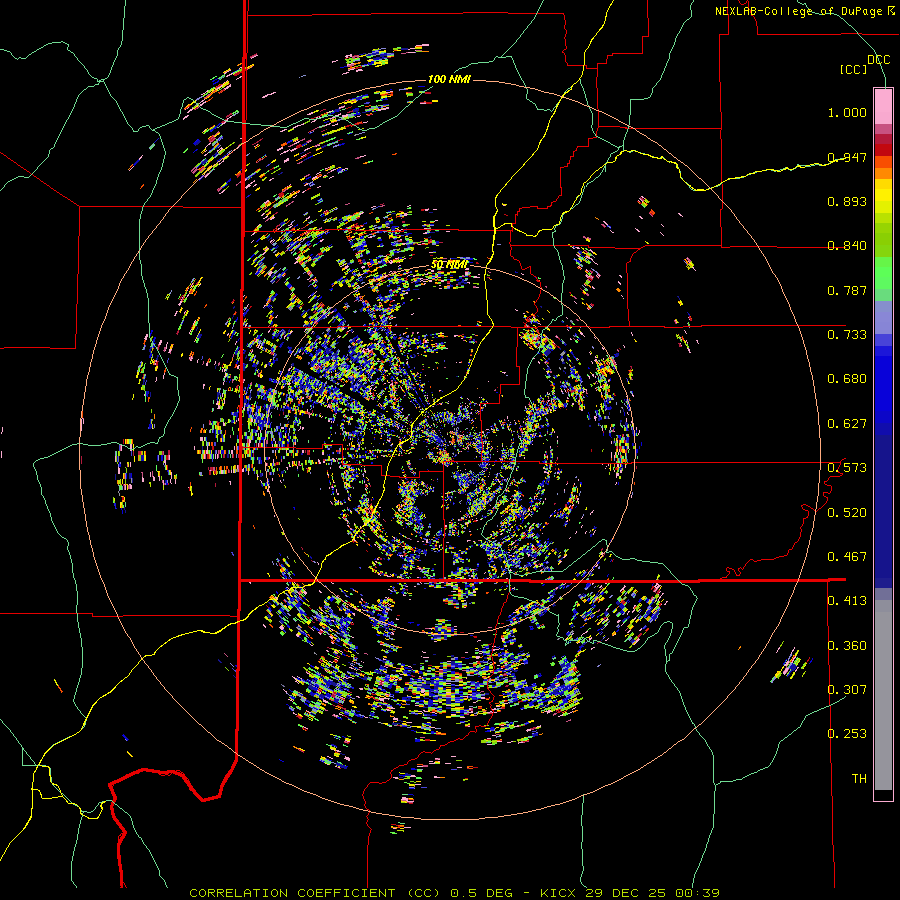Click the 1.000 scale value
900x900 pixels.
point(847,112)
